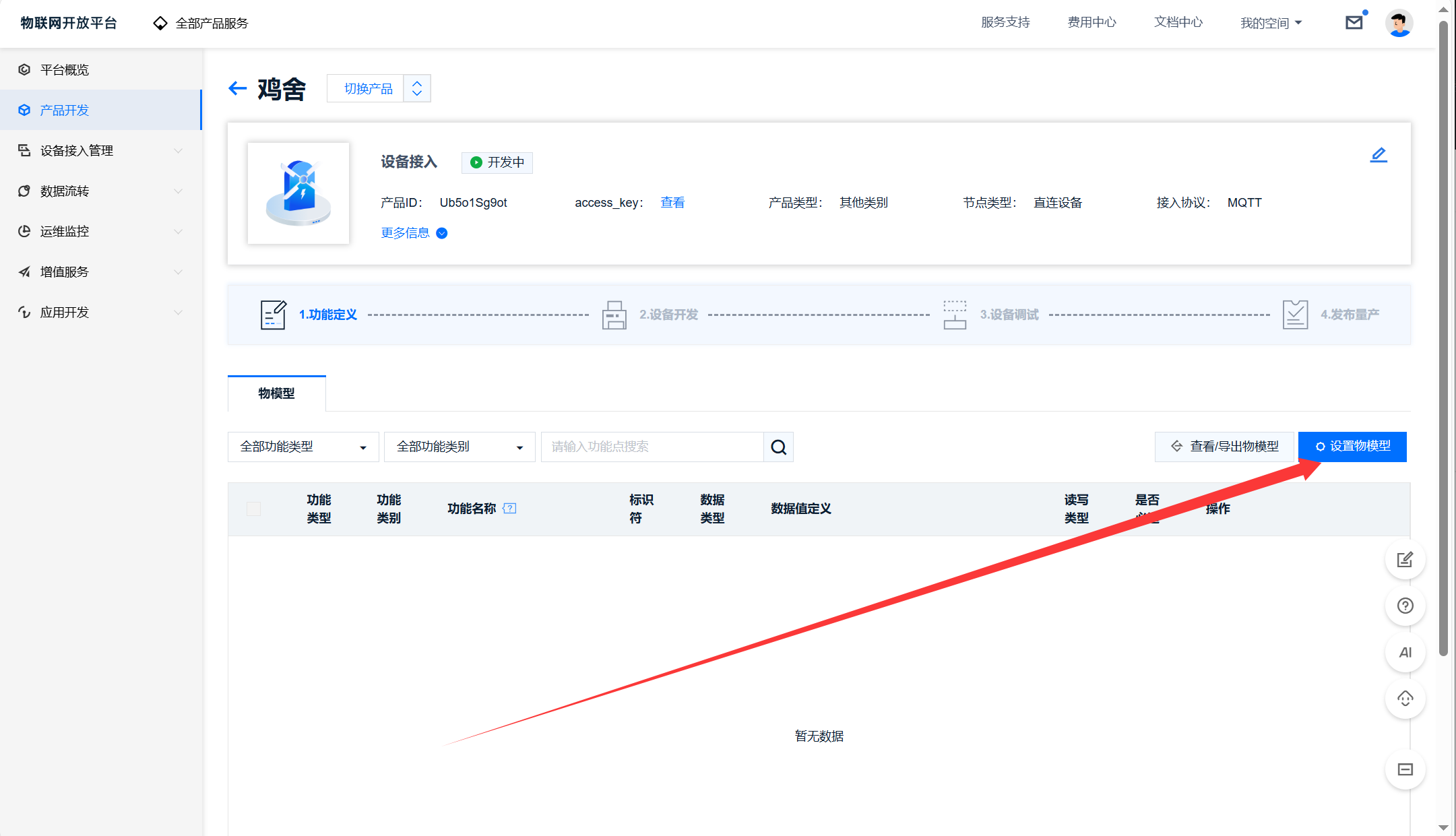Click the floating feedback edit icon
This screenshot has height=836, width=1456.
[1405, 559]
